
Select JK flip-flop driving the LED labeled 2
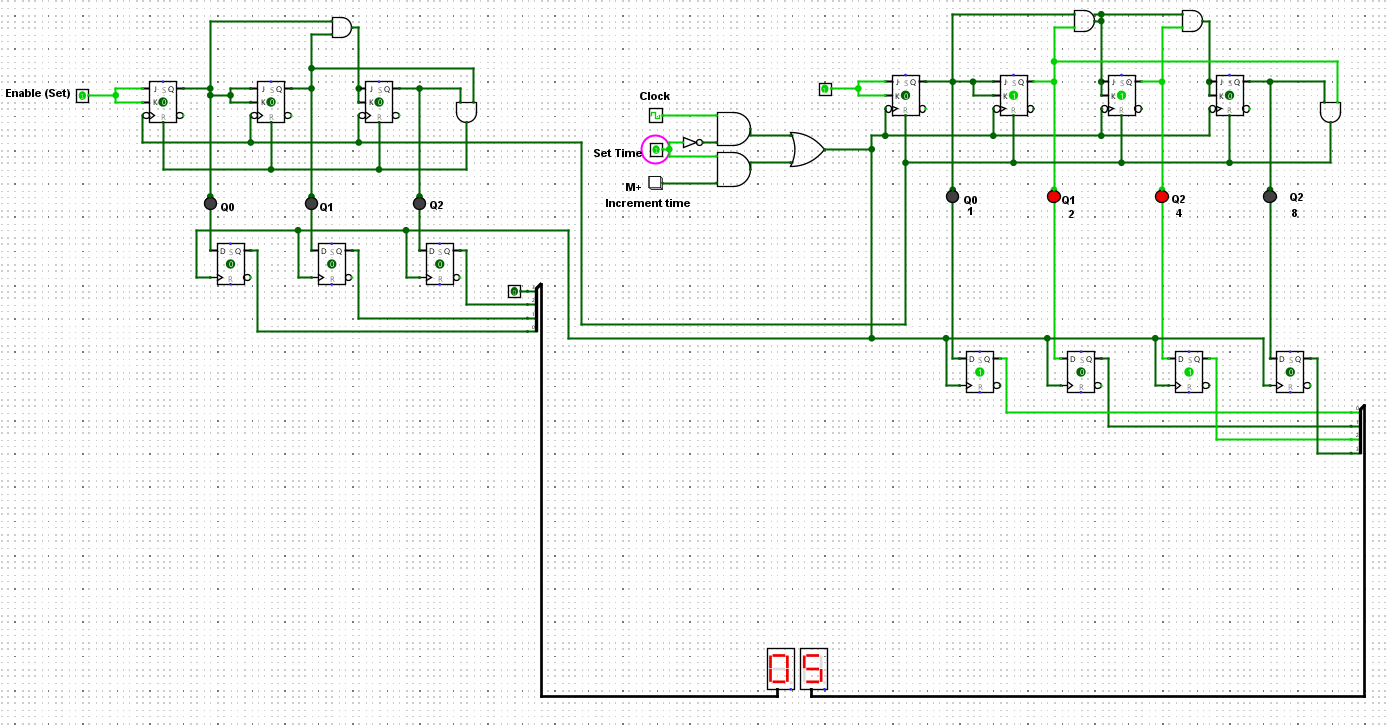tap(1014, 95)
